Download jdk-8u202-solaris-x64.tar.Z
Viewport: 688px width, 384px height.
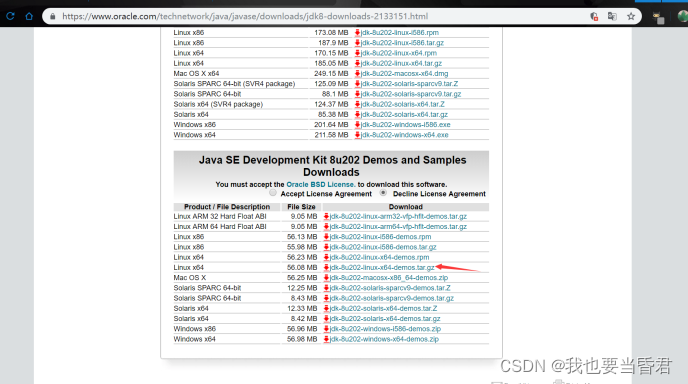click(x=403, y=104)
